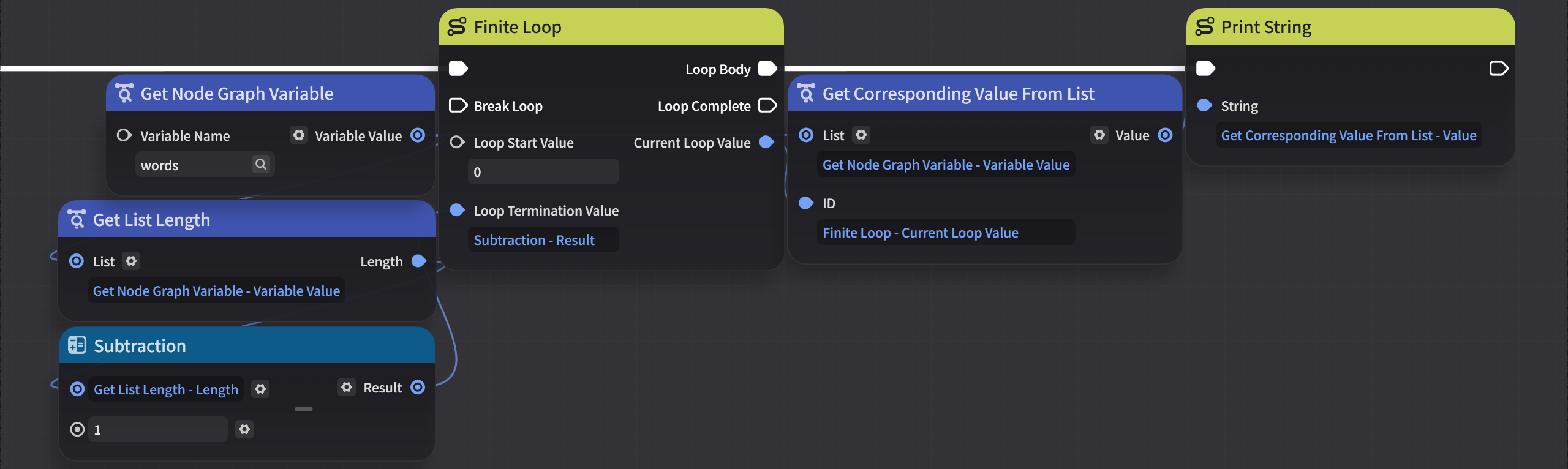Click gear icon next to Get List Length List

pos(130,261)
